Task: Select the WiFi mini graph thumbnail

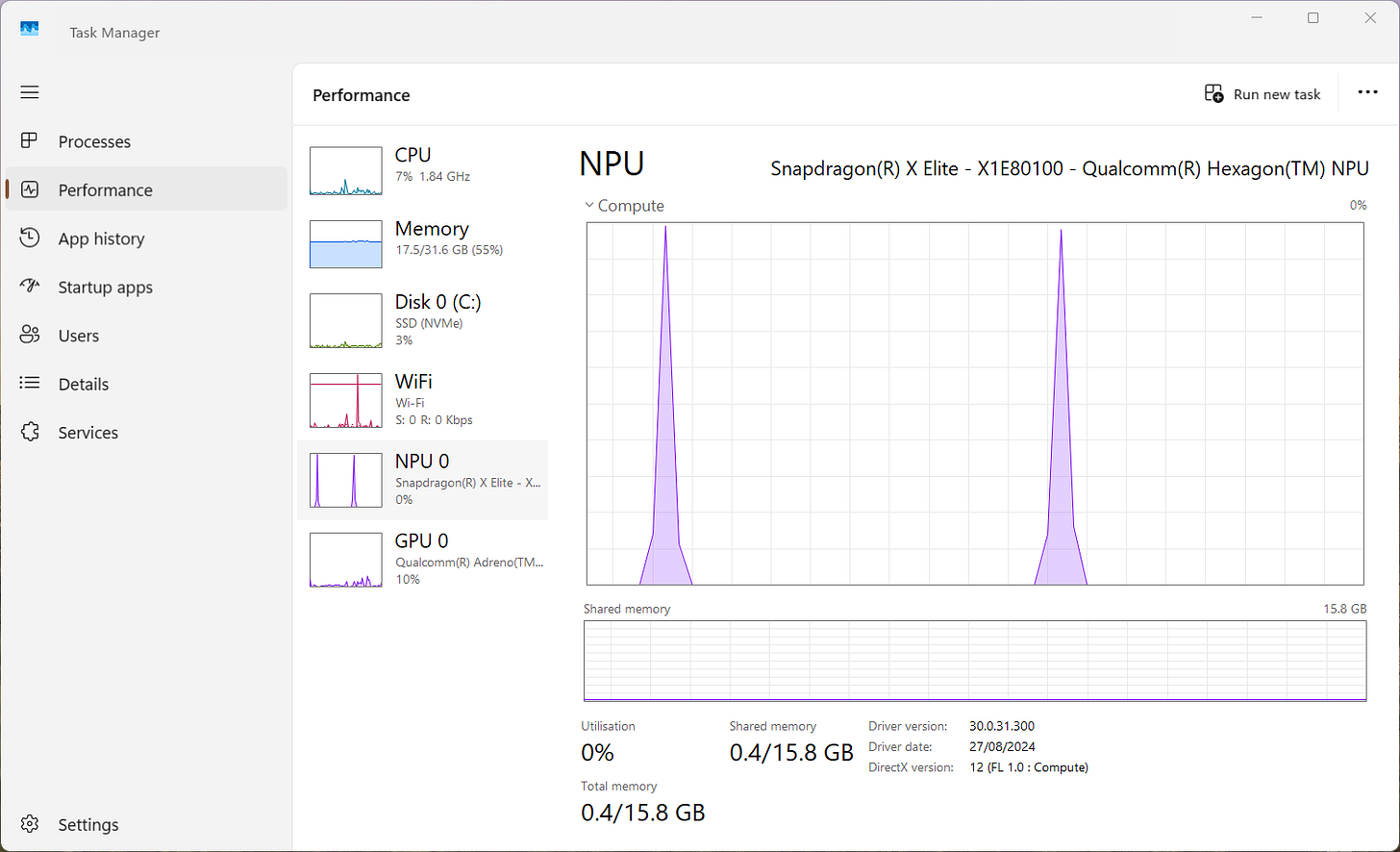Action: coord(346,401)
